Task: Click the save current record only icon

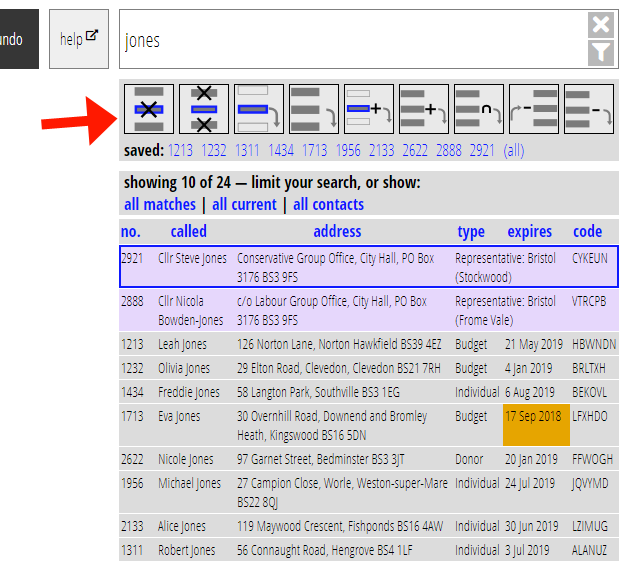Action: pos(259,109)
